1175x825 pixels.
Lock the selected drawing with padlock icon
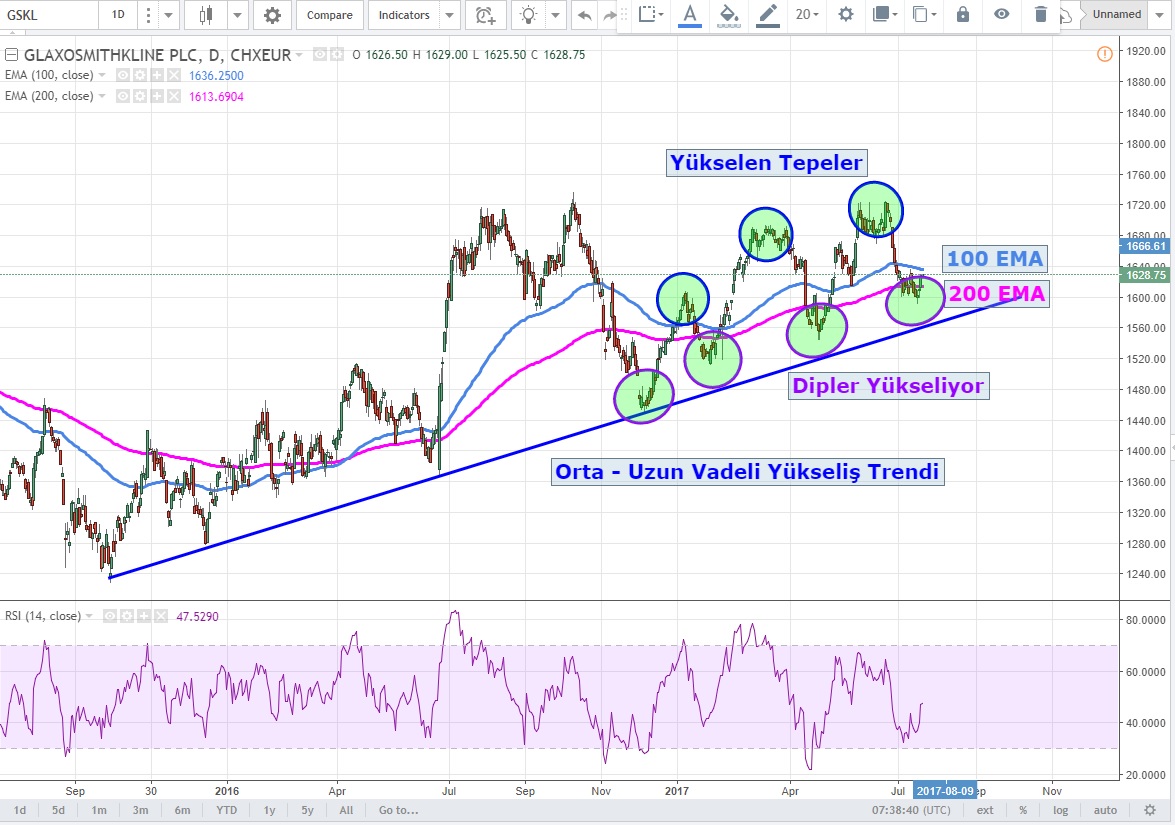[x=962, y=14]
